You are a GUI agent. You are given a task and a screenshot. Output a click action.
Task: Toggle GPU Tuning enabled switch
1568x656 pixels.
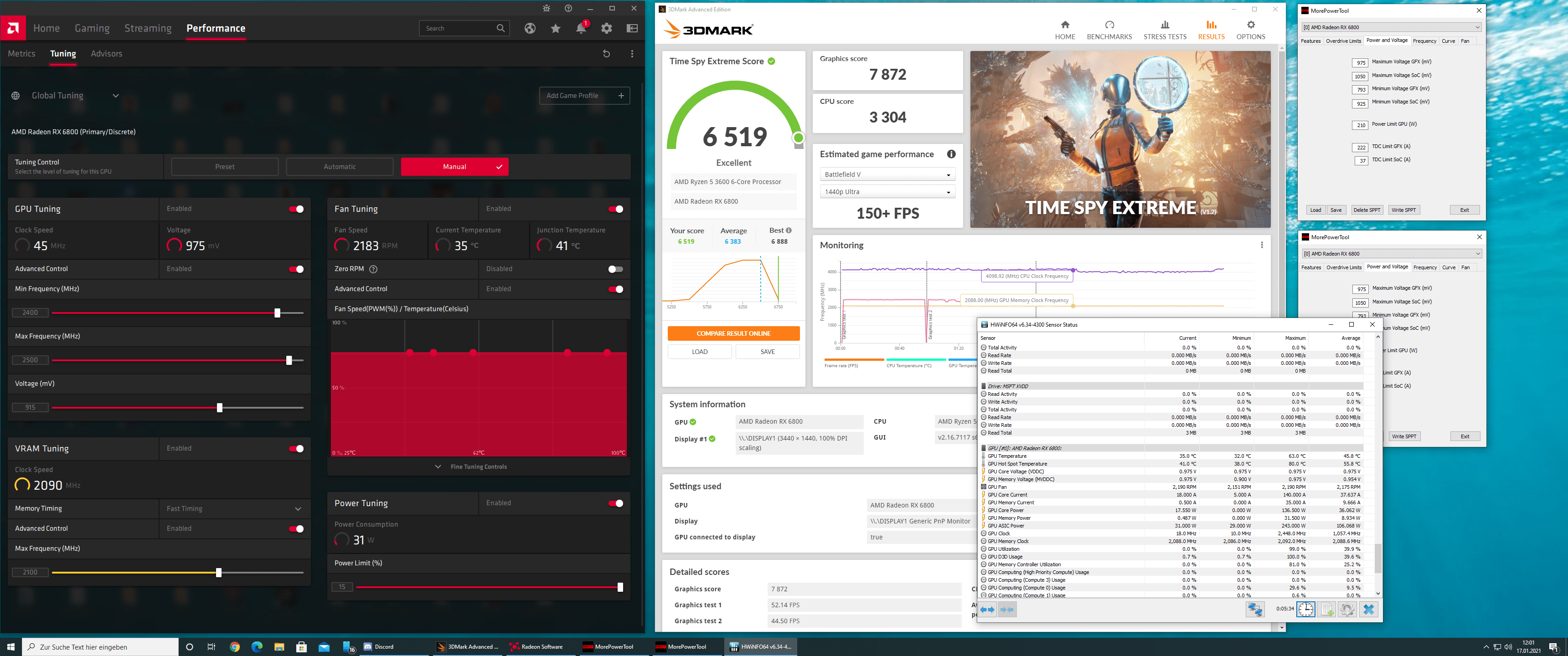tap(296, 210)
